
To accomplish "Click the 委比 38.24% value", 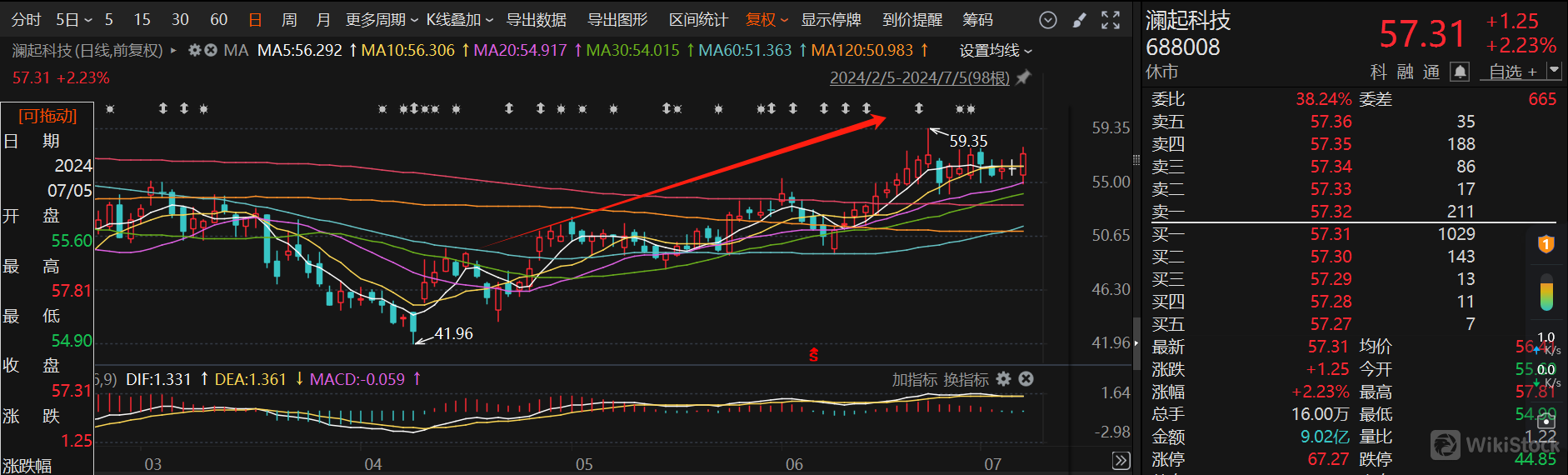I will pyautogui.click(x=1323, y=99).
